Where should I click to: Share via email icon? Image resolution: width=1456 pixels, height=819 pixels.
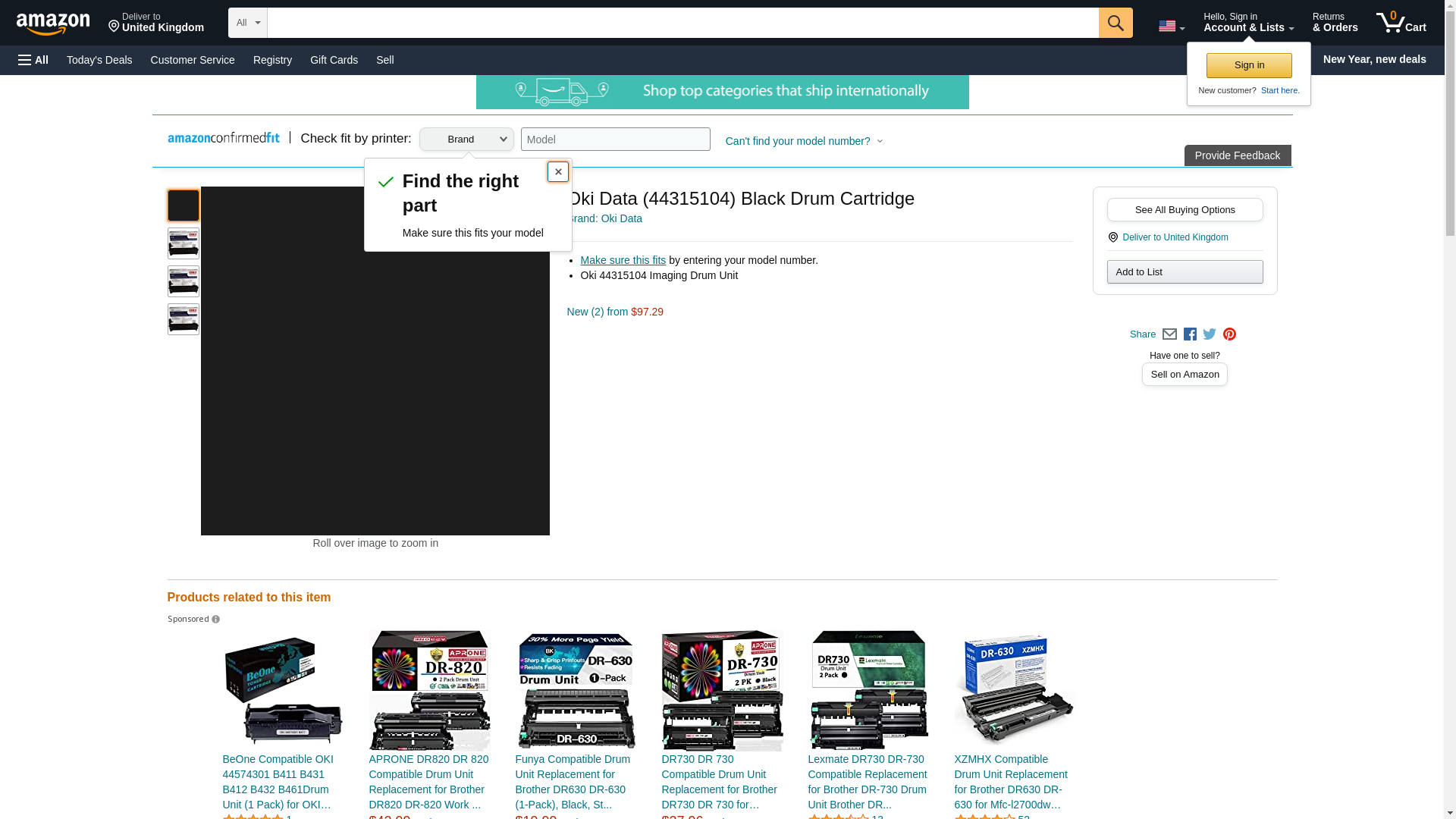point(1169,334)
